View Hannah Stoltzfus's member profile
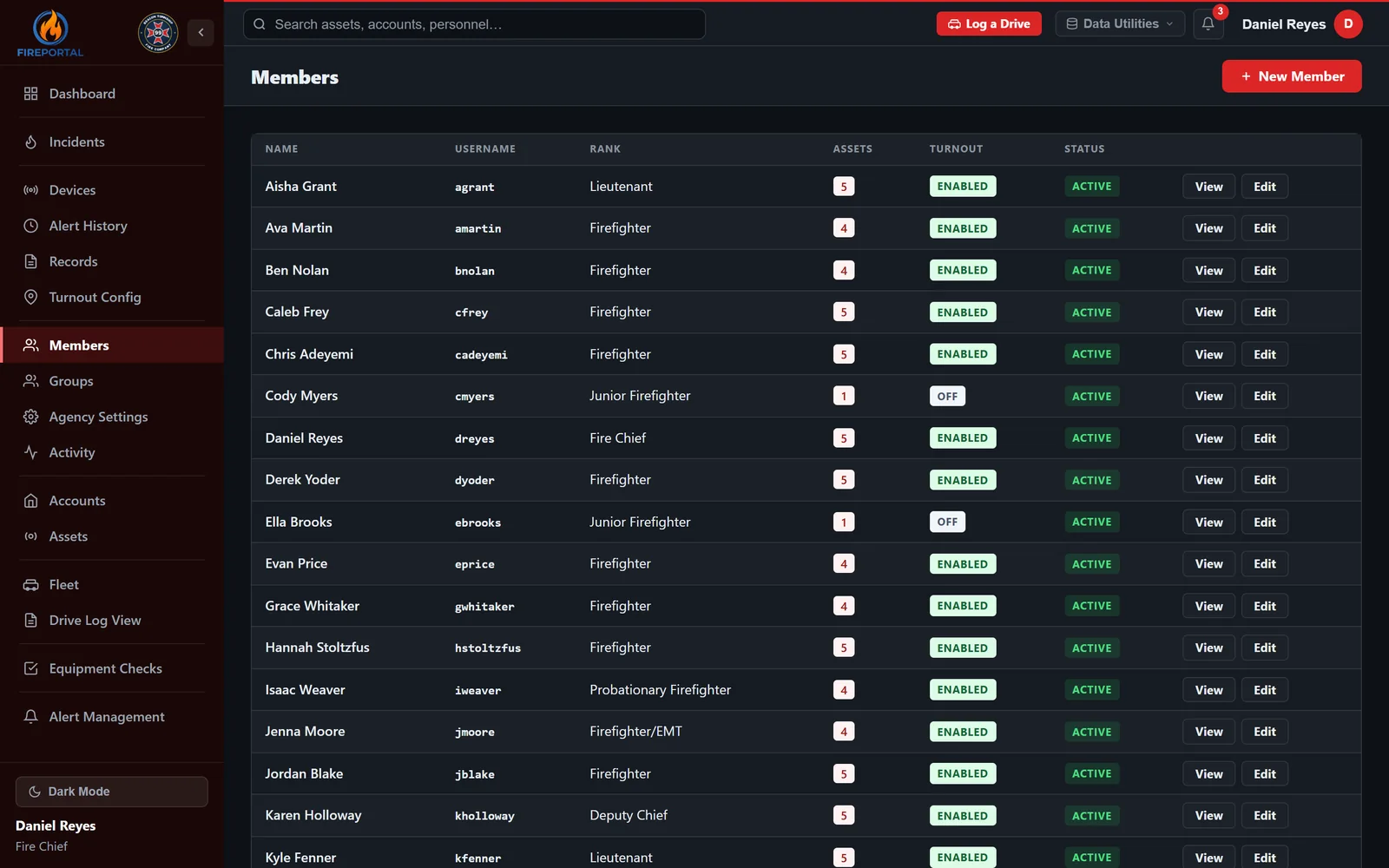 pyautogui.click(x=1208, y=648)
